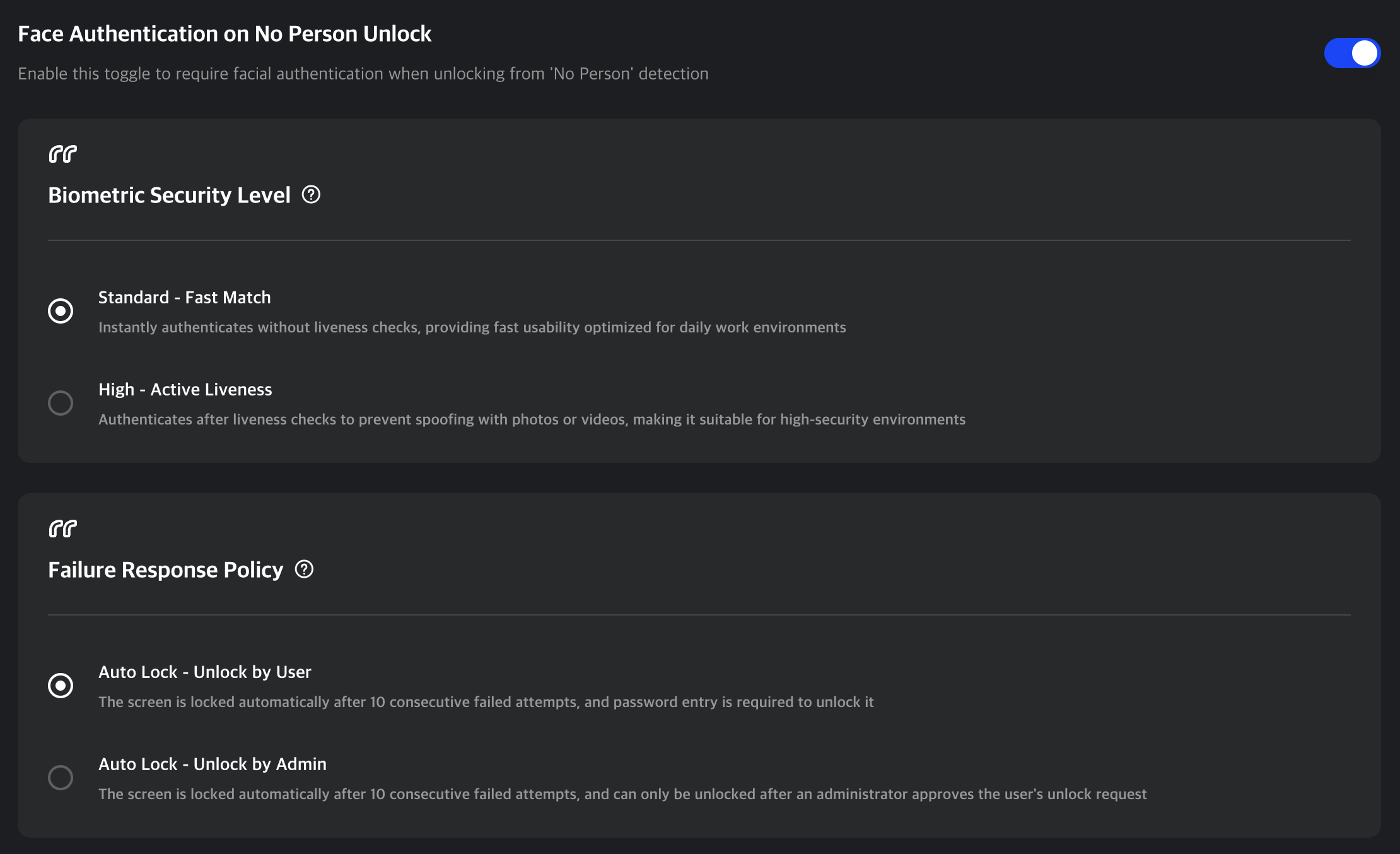The image size is (1400, 854).
Task: Click the Auto Lock - Unlock by User label
Action: click(204, 672)
